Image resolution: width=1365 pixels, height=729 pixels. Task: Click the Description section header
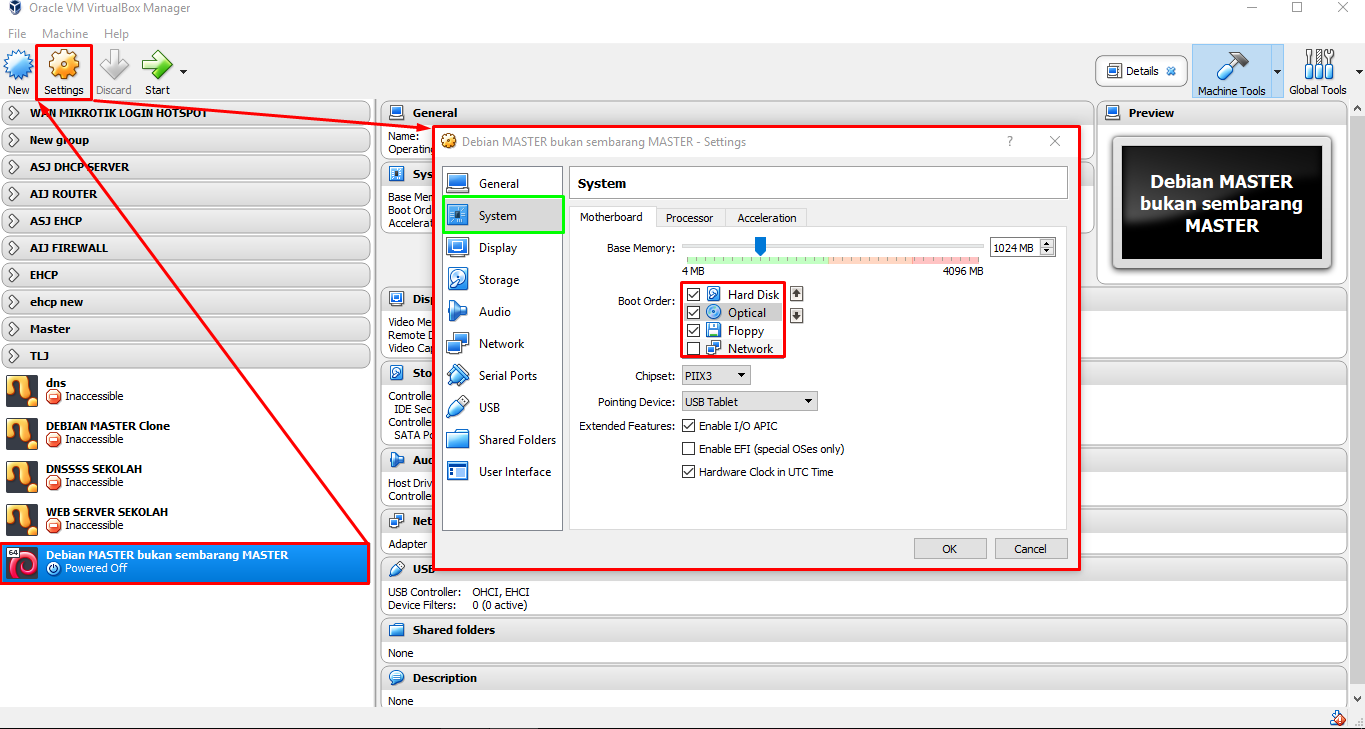[x=862, y=678]
